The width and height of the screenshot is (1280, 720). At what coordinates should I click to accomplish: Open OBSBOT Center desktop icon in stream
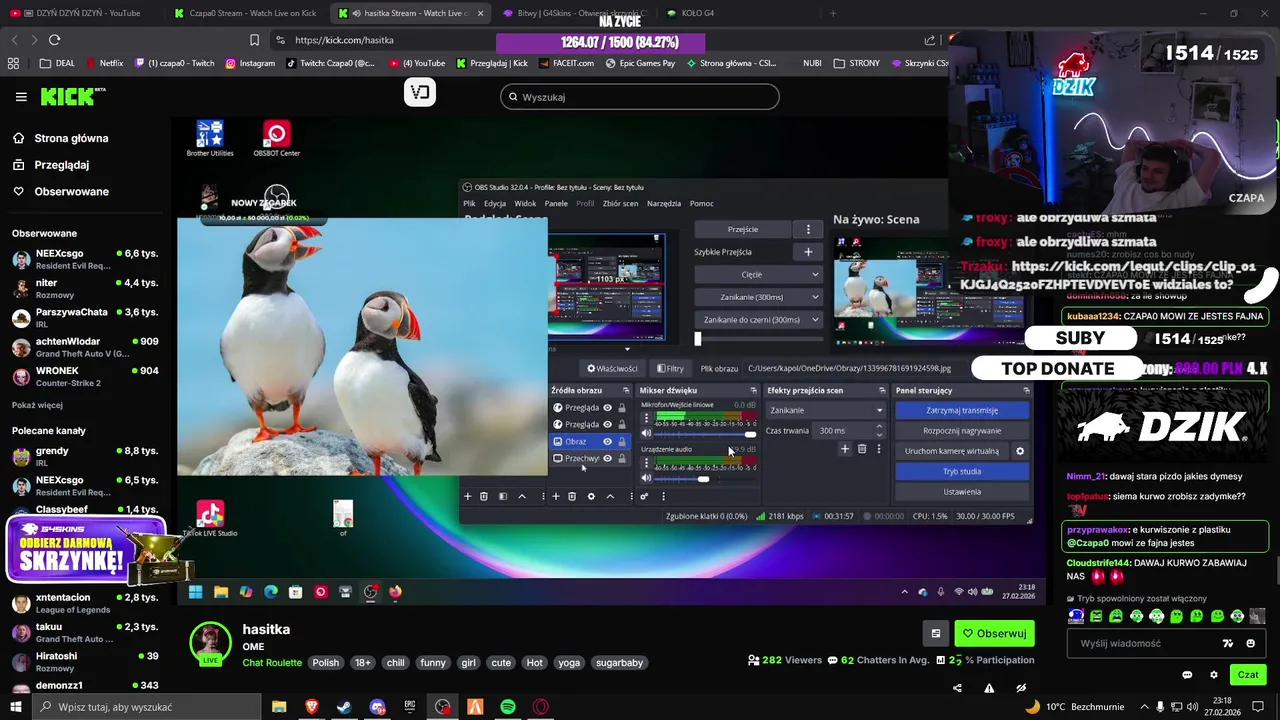(277, 138)
